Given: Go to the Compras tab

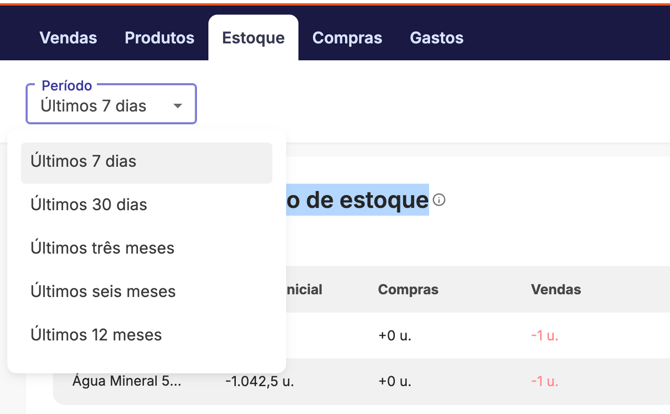Looking at the screenshot, I should pyautogui.click(x=347, y=38).
